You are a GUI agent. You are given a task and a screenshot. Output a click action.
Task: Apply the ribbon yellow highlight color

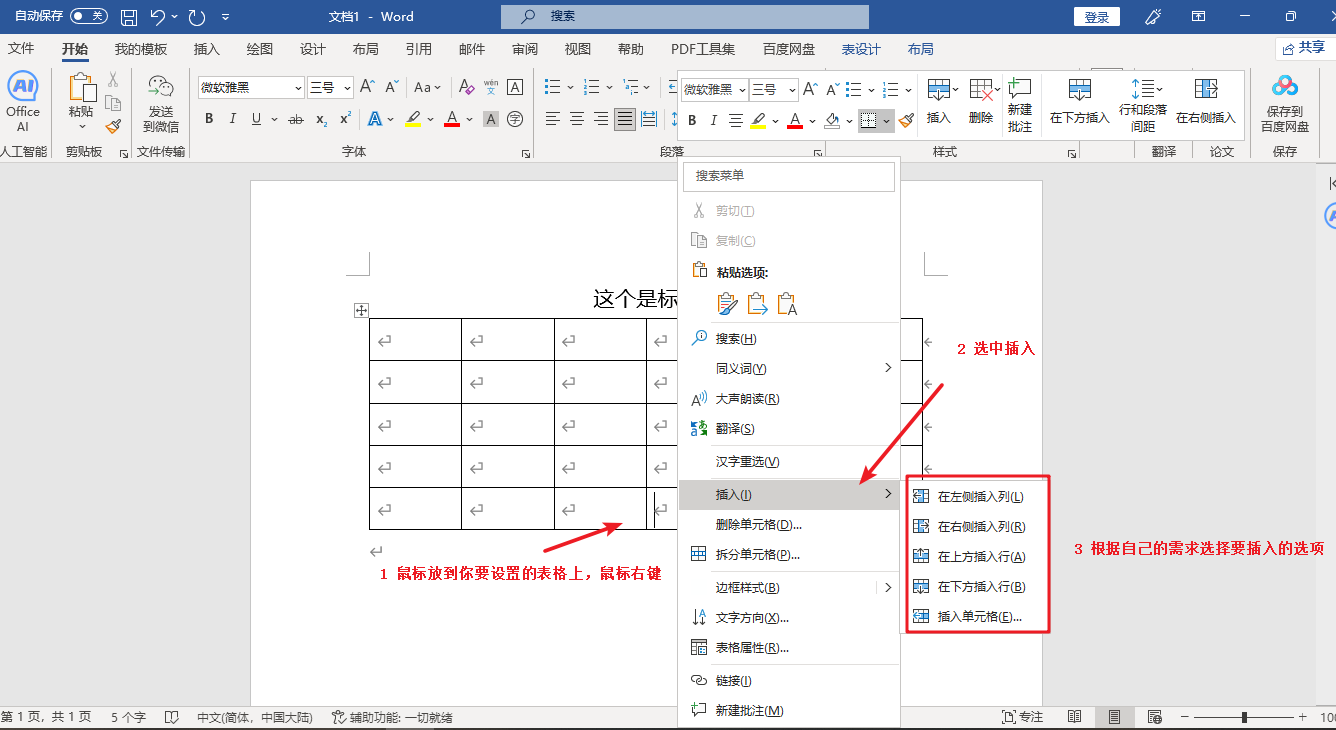(x=414, y=119)
